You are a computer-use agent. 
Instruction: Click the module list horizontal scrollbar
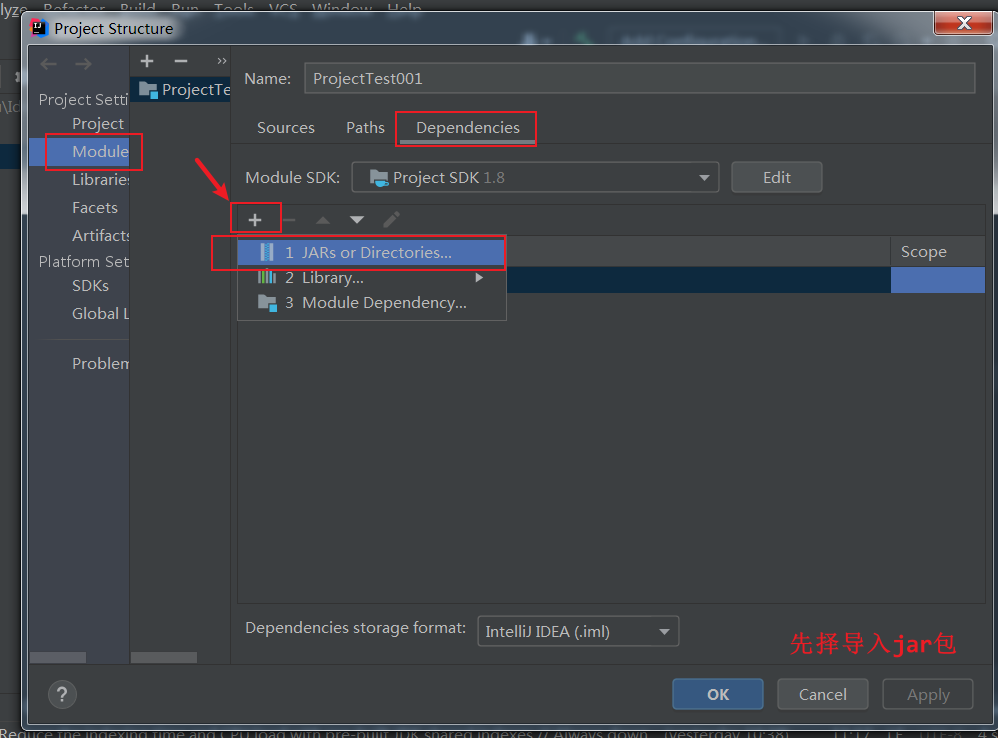(x=164, y=657)
